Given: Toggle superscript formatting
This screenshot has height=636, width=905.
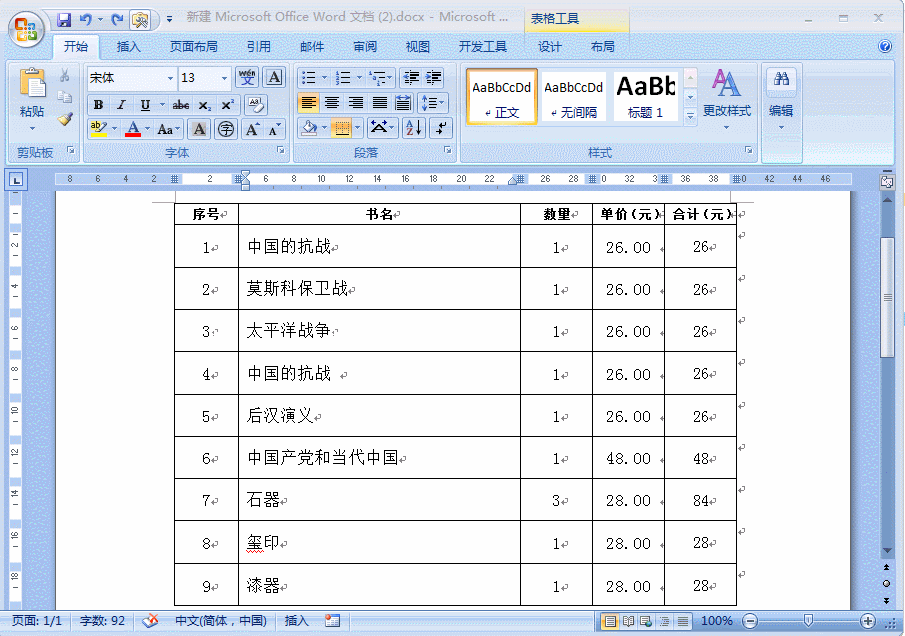Looking at the screenshot, I should point(228,105).
